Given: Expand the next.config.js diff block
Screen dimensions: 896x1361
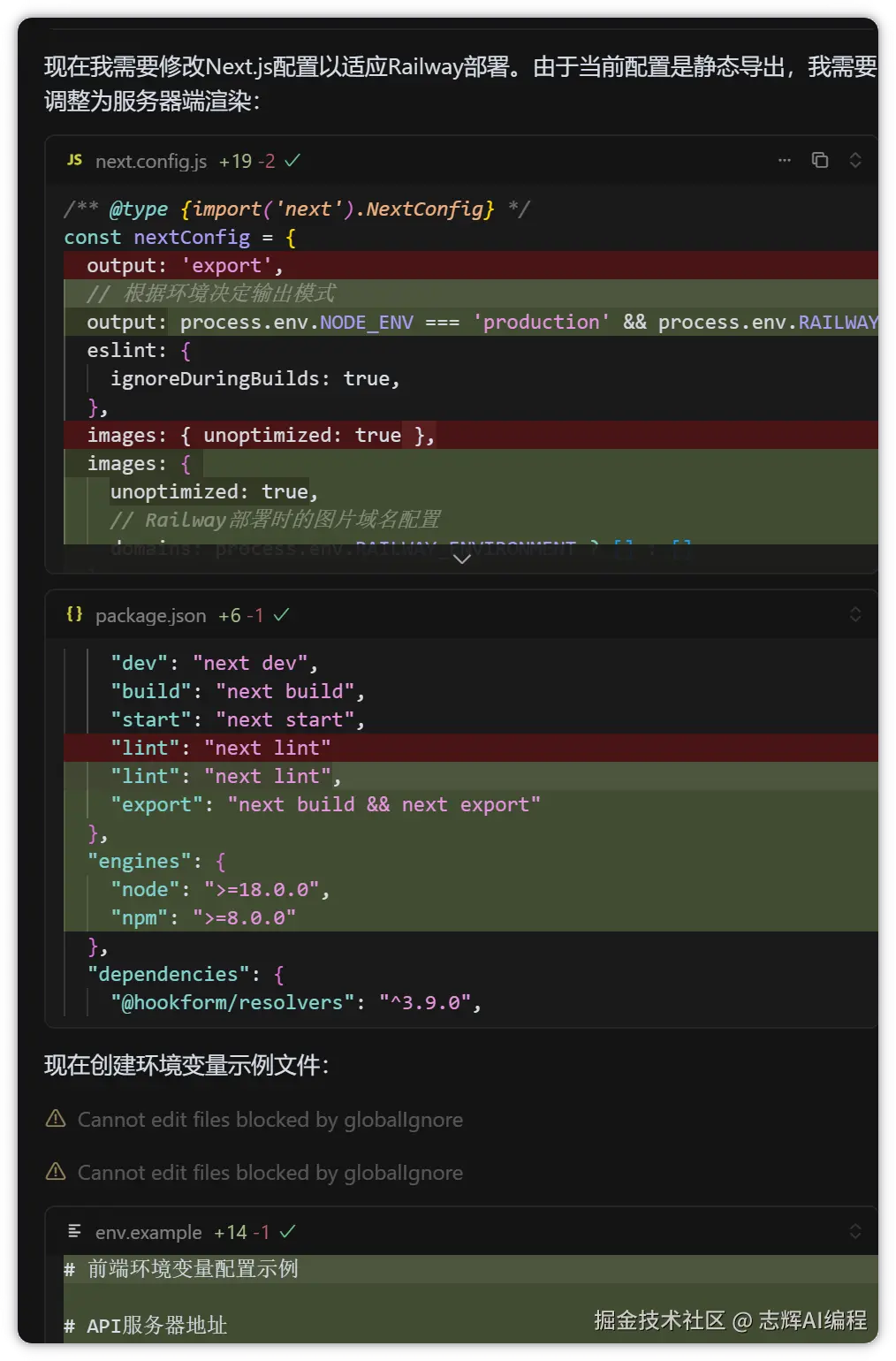Looking at the screenshot, I should click(855, 160).
